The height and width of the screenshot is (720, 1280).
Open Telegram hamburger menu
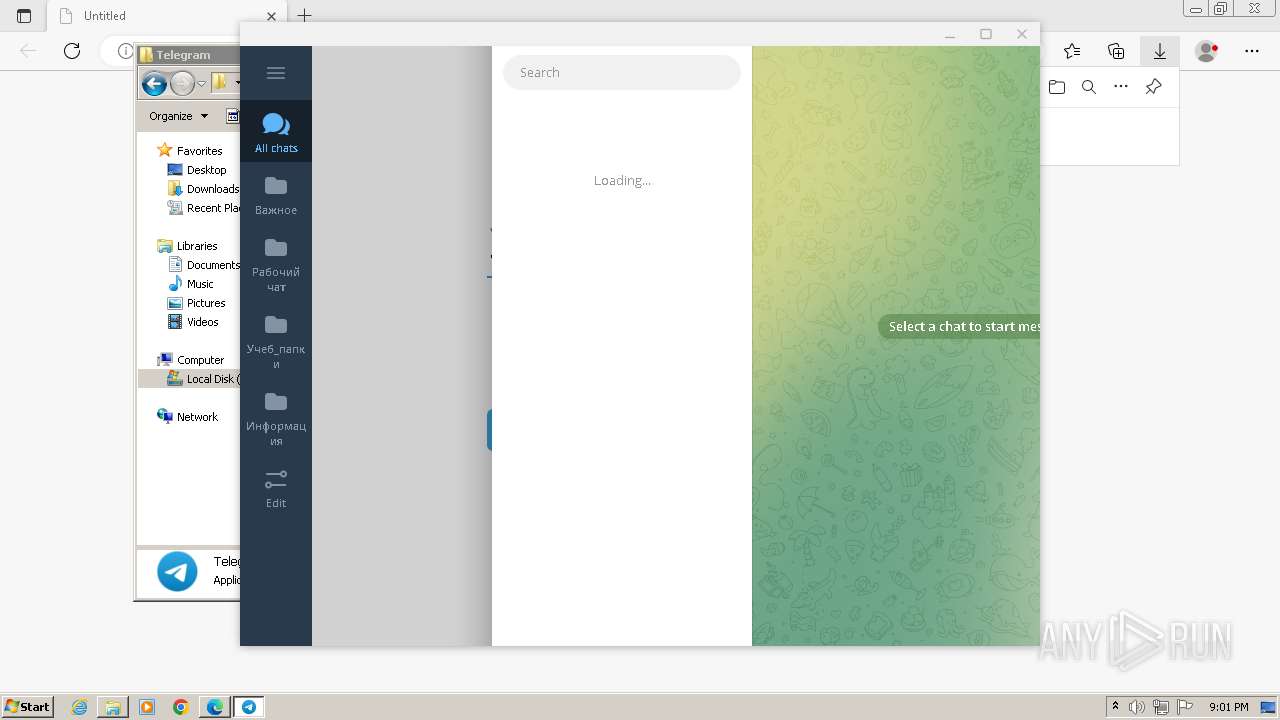(276, 73)
